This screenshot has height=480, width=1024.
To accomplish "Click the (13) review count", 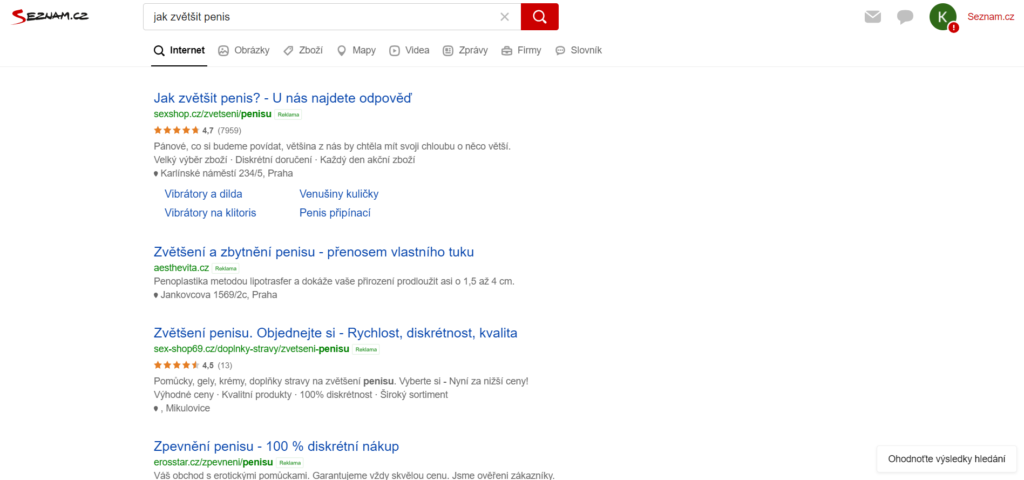I will tap(225, 365).
